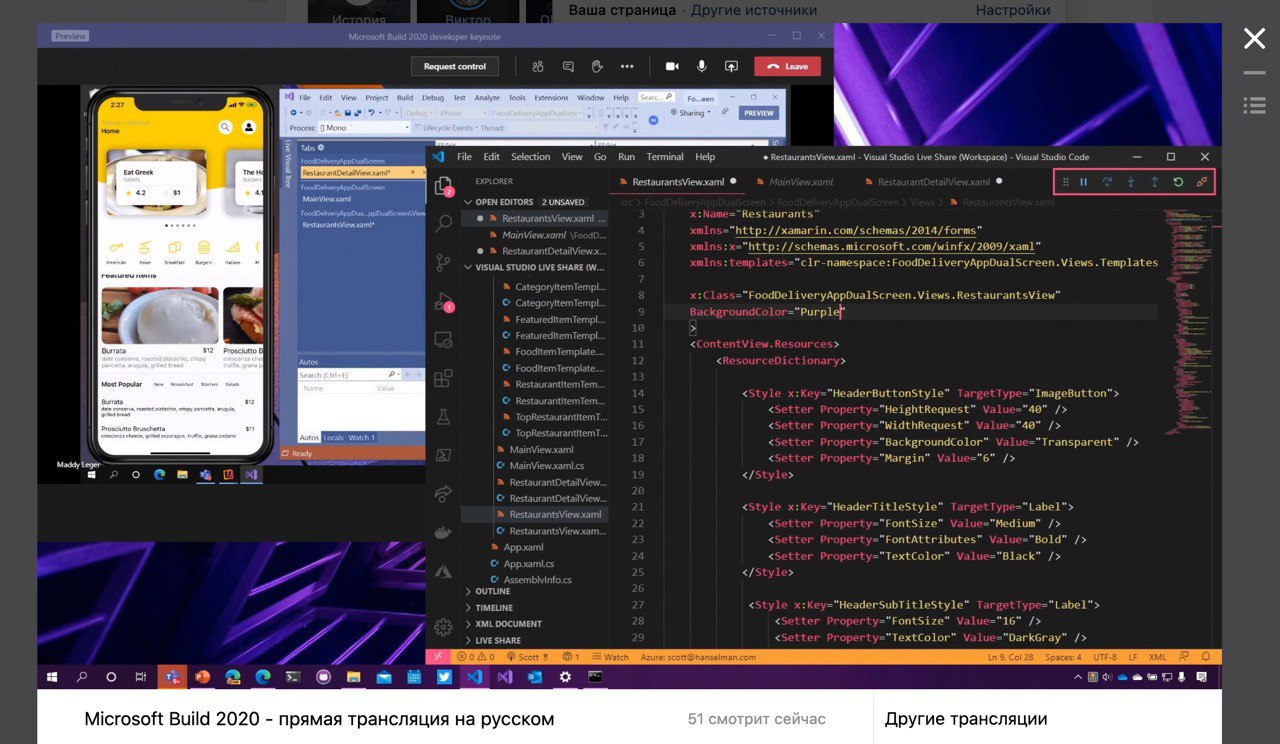
Task: Open the Manage gear in VS Code
Action: click(443, 627)
